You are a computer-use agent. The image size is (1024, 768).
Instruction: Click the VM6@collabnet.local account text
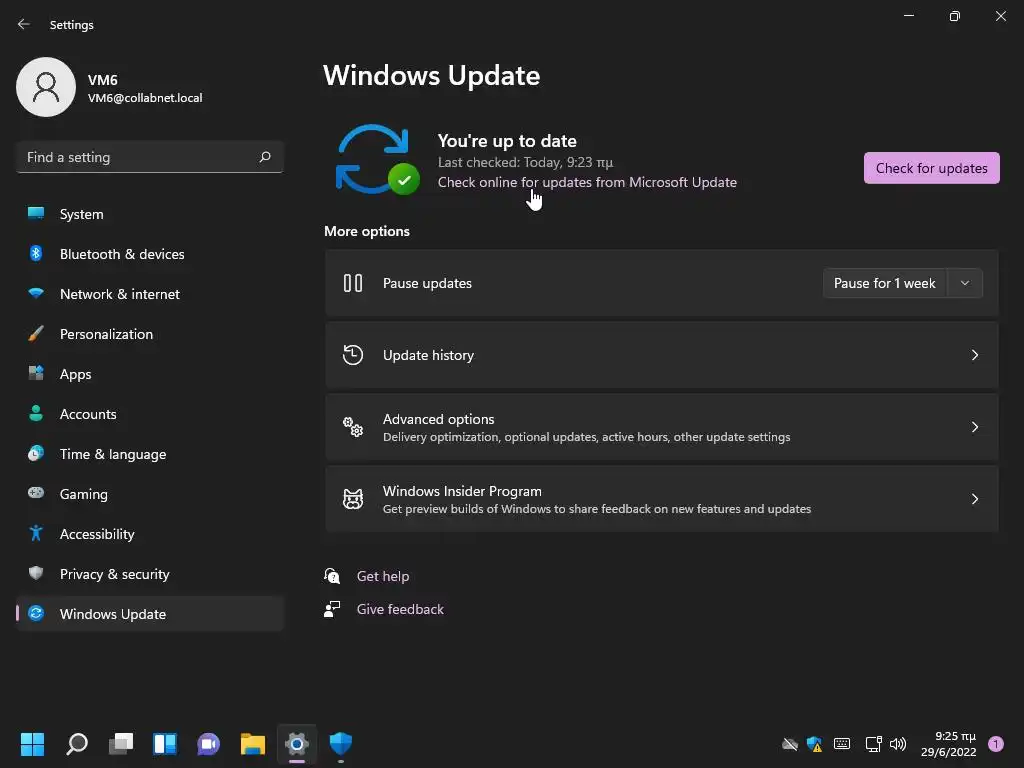[145, 98]
